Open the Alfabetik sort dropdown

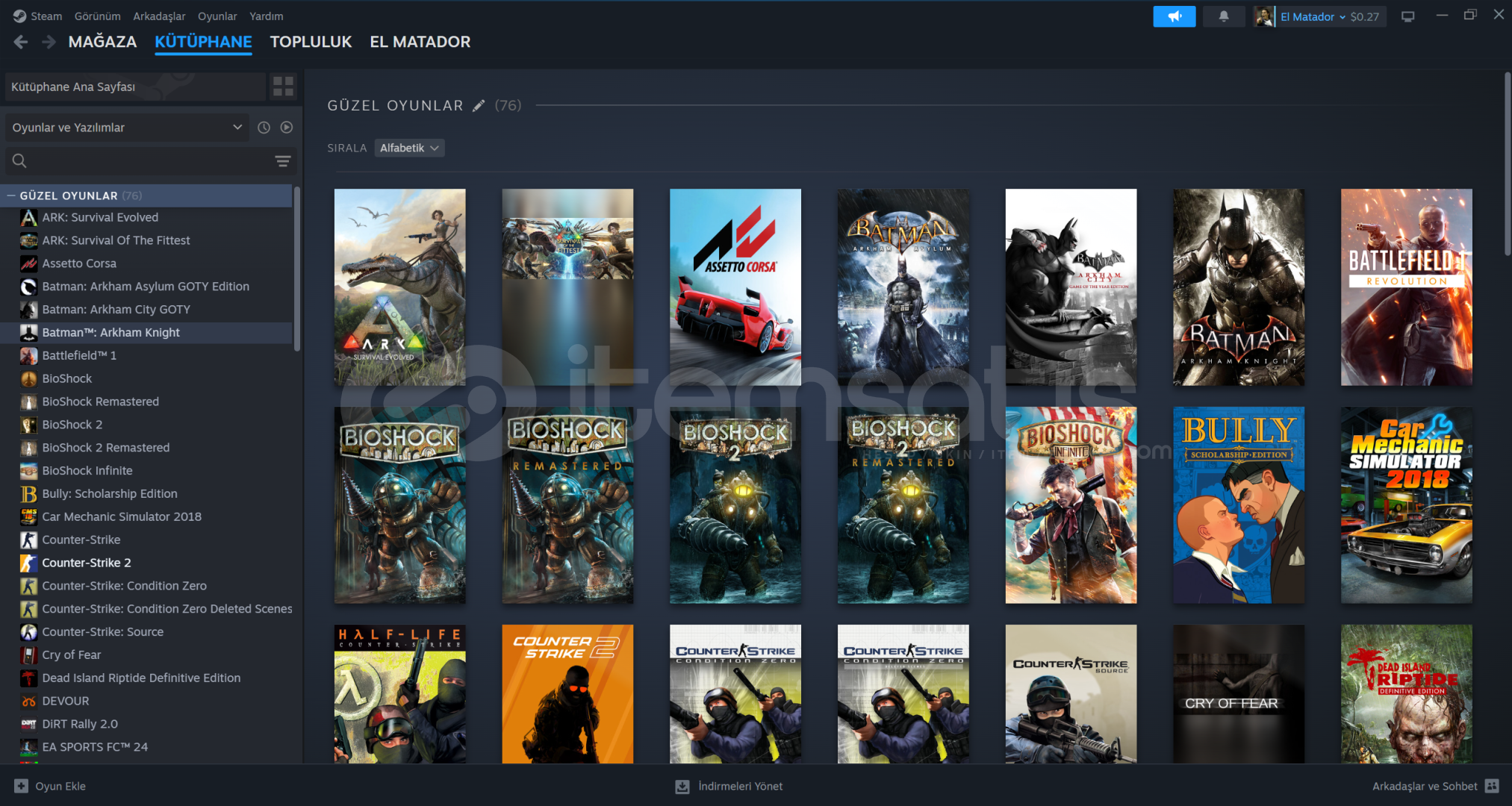point(408,148)
